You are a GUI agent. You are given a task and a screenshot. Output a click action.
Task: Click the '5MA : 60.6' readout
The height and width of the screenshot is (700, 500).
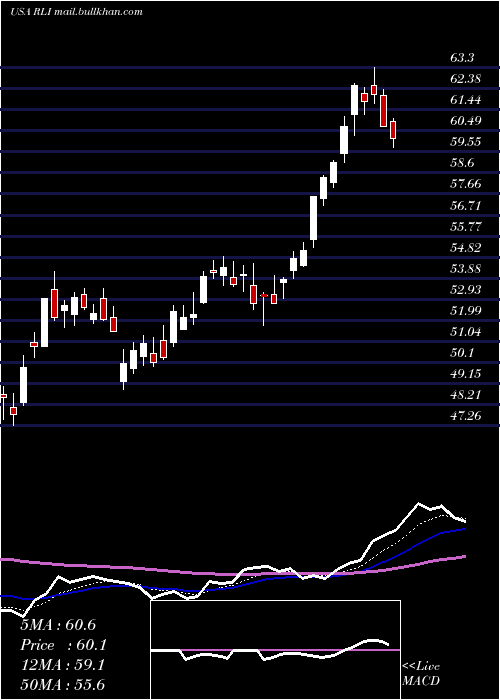click(x=58, y=625)
